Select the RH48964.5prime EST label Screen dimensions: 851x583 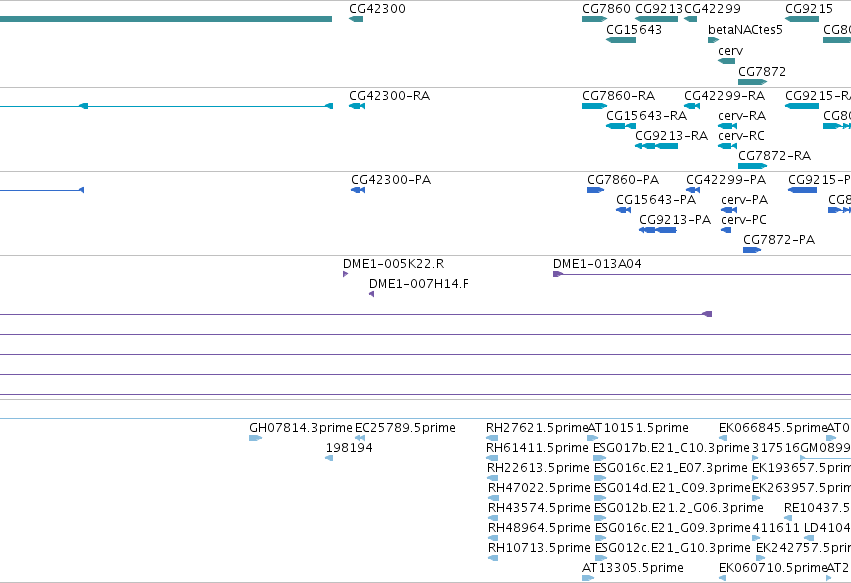(x=539, y=528)
